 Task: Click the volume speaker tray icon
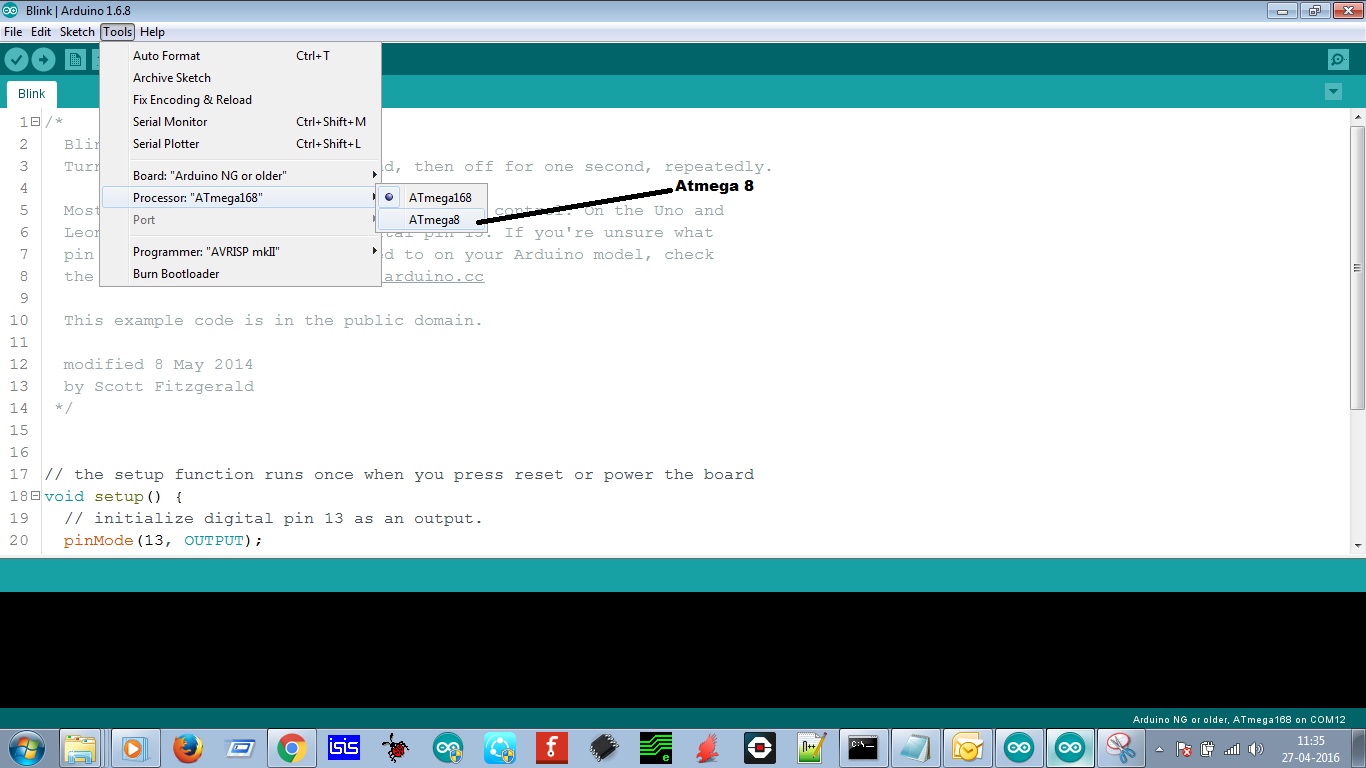click(x=1256, y=748)
